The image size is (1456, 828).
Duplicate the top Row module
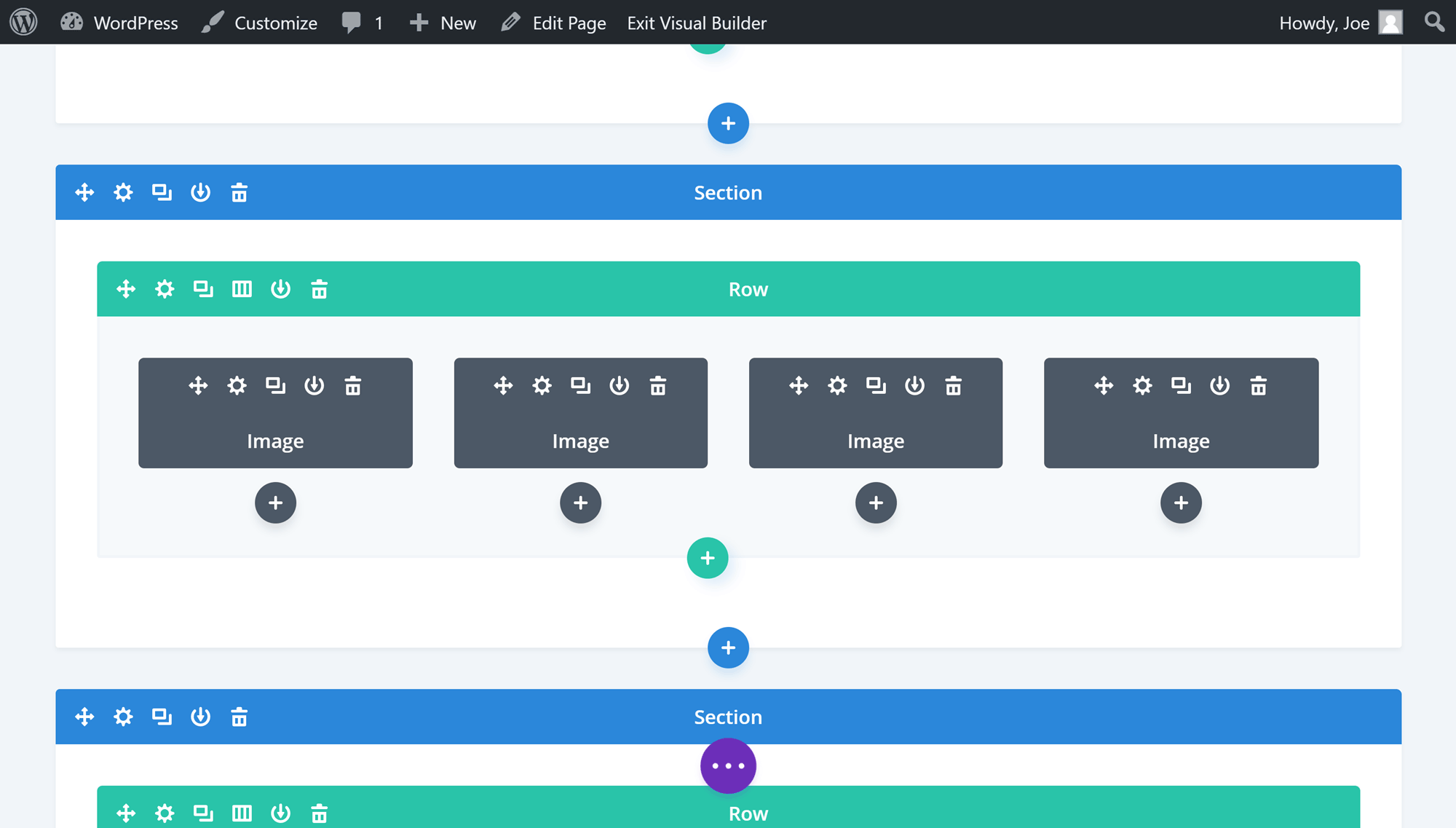203,288
